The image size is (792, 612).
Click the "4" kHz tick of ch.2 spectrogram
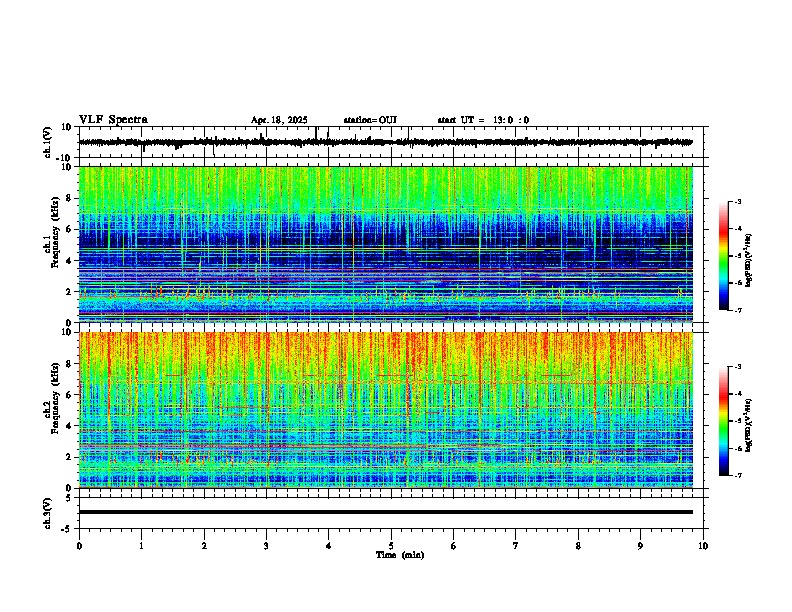pos(69,427)
